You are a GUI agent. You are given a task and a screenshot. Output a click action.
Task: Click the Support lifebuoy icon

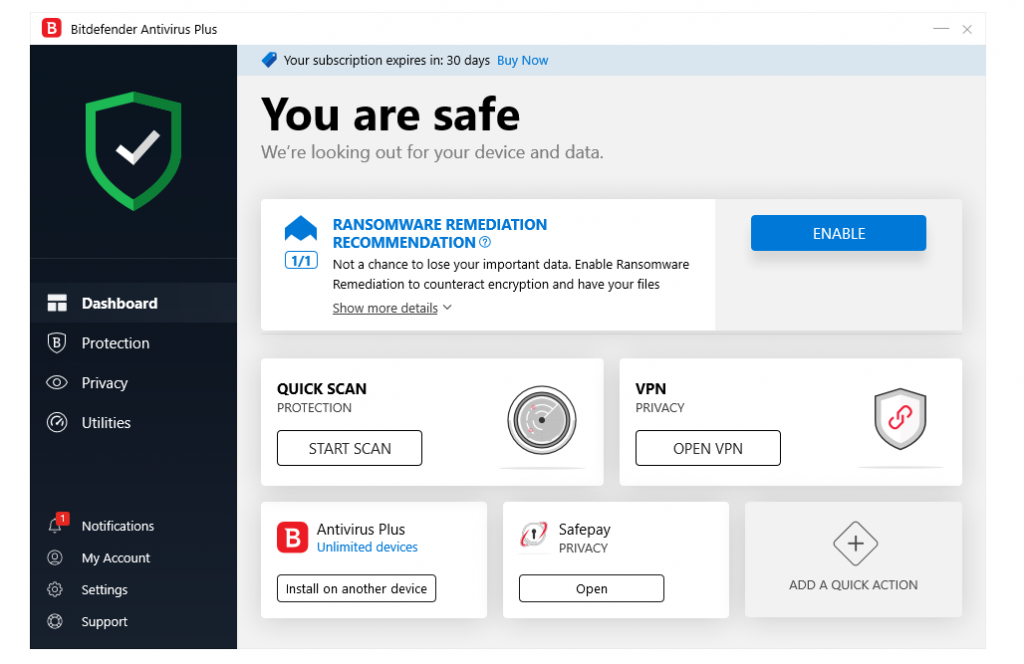click(55, 622)
